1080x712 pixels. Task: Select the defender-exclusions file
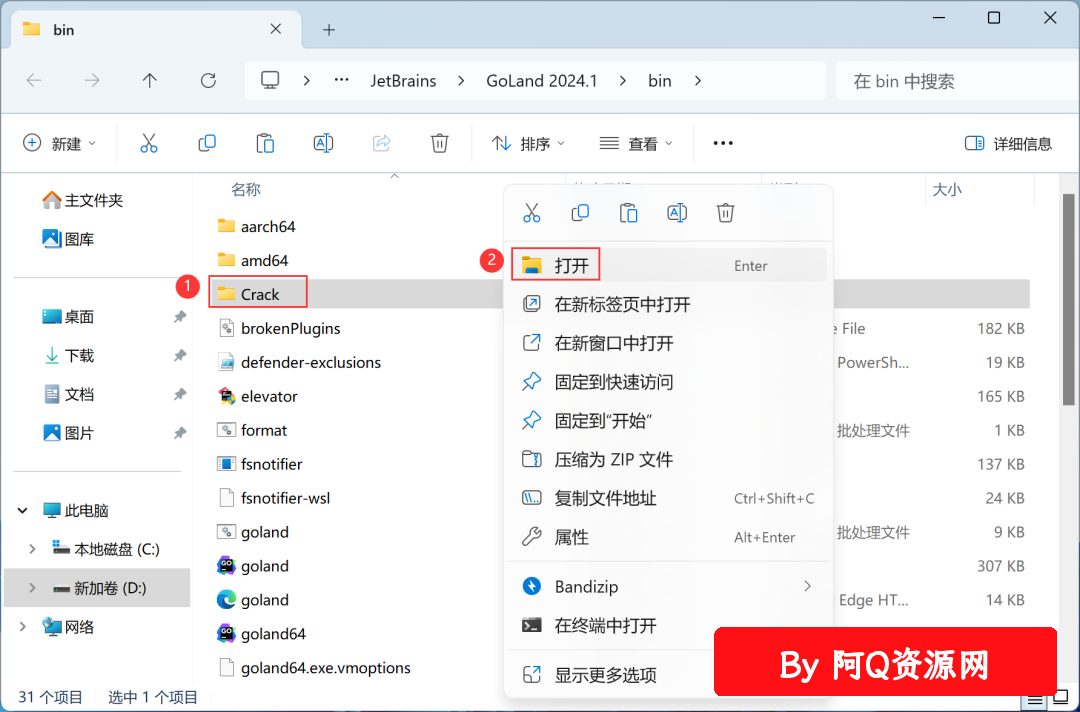299,362
